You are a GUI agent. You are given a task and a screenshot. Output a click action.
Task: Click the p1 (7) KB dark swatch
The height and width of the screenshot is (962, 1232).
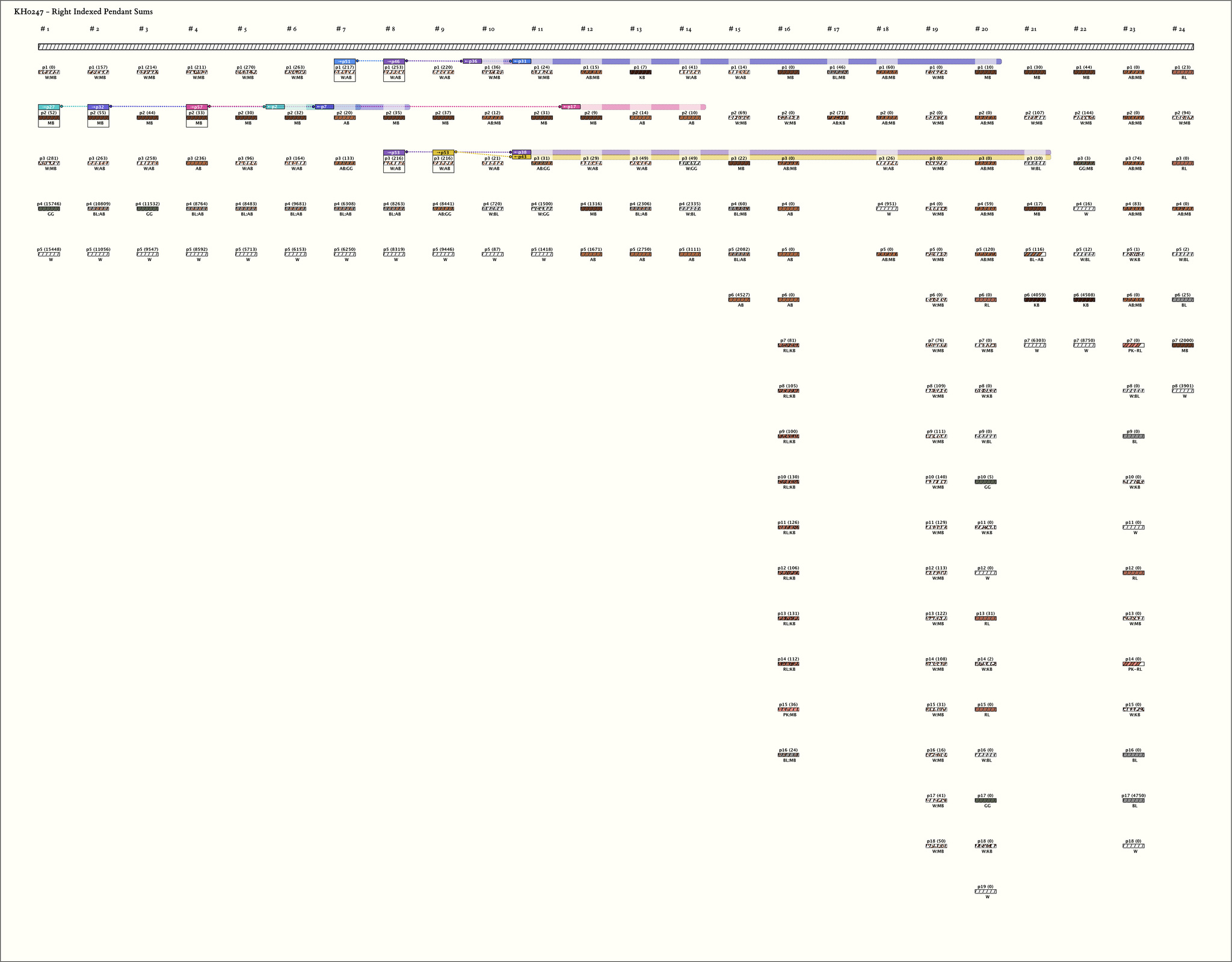[x=641, y=72]
